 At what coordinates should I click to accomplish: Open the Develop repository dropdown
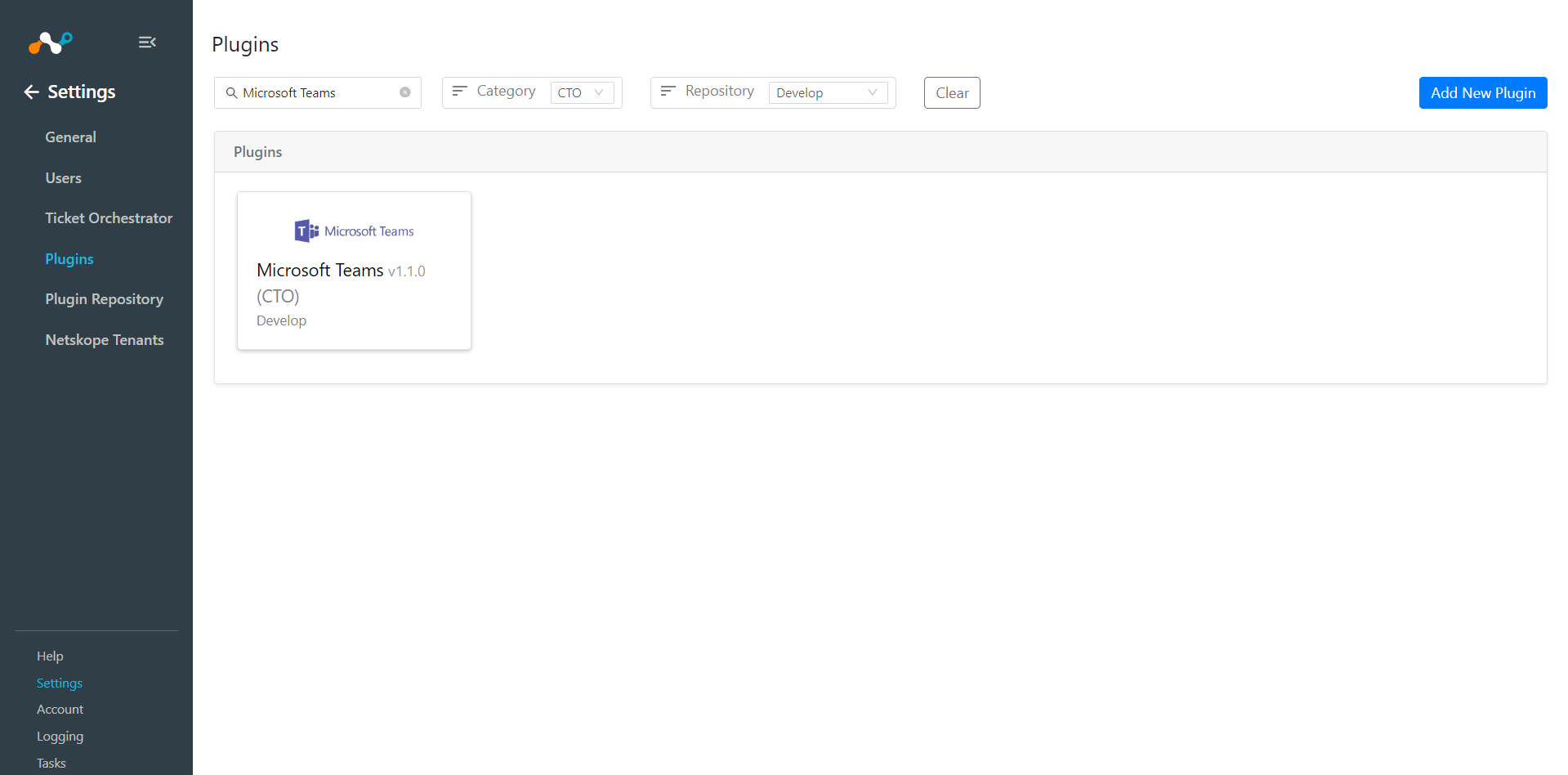(x=828, y=92)
